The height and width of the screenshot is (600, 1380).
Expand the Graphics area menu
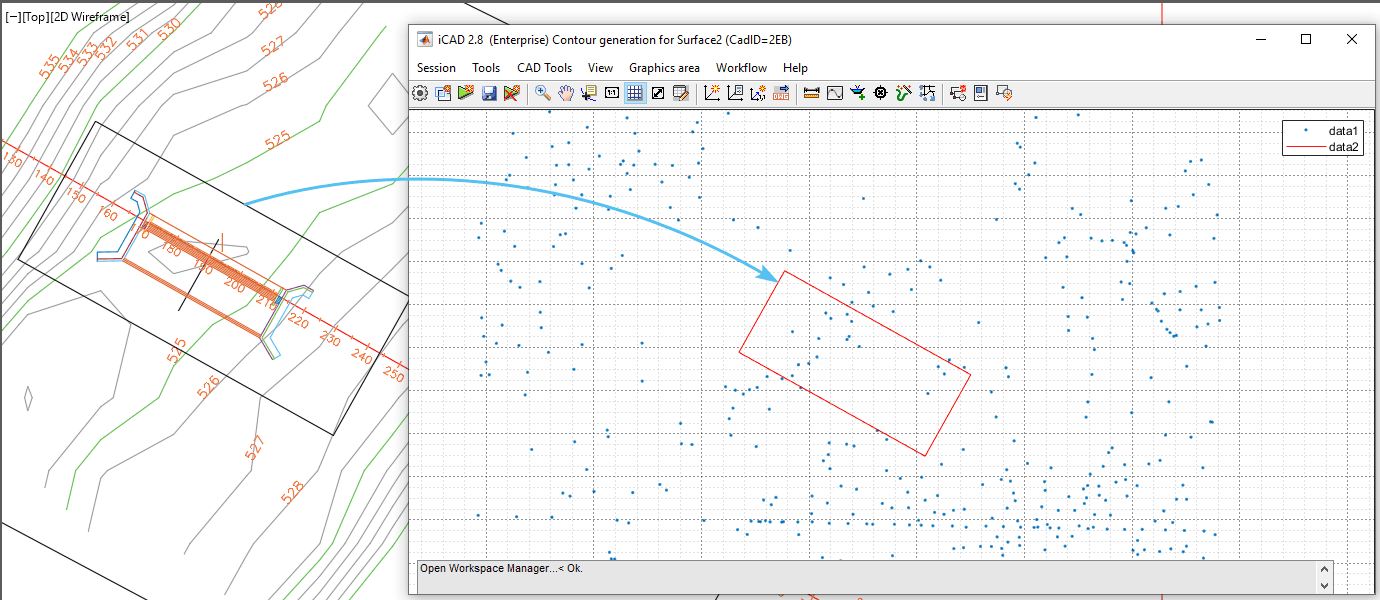pyautogui.click(x=664, y=67)
